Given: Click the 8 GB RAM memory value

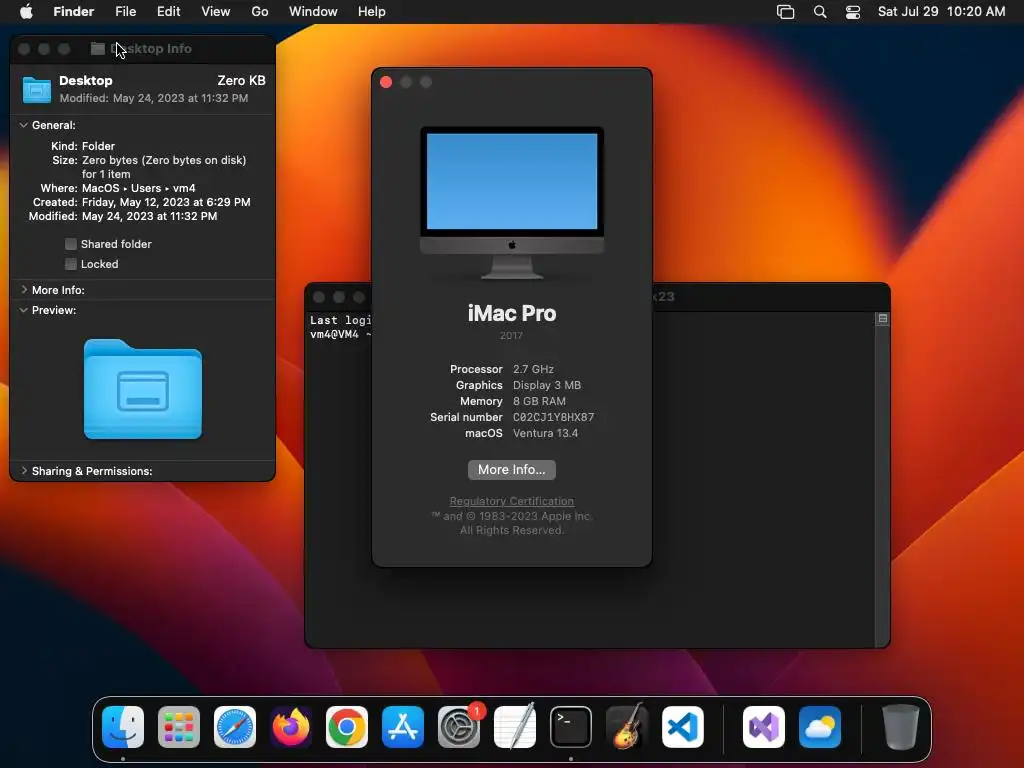Looking at the screenshot, I should point(539,401).
